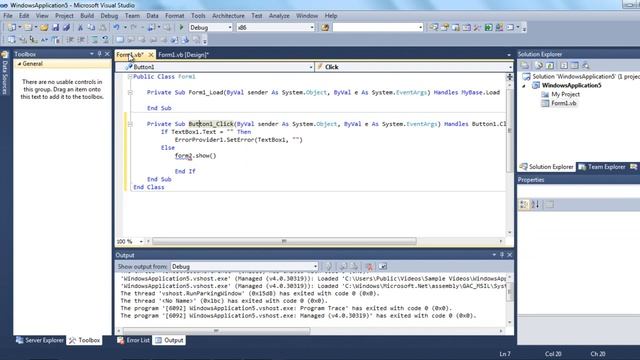Switch to the Team Explorer tab
The height and width of the screenshot is (360, 640).
[602, 167]
